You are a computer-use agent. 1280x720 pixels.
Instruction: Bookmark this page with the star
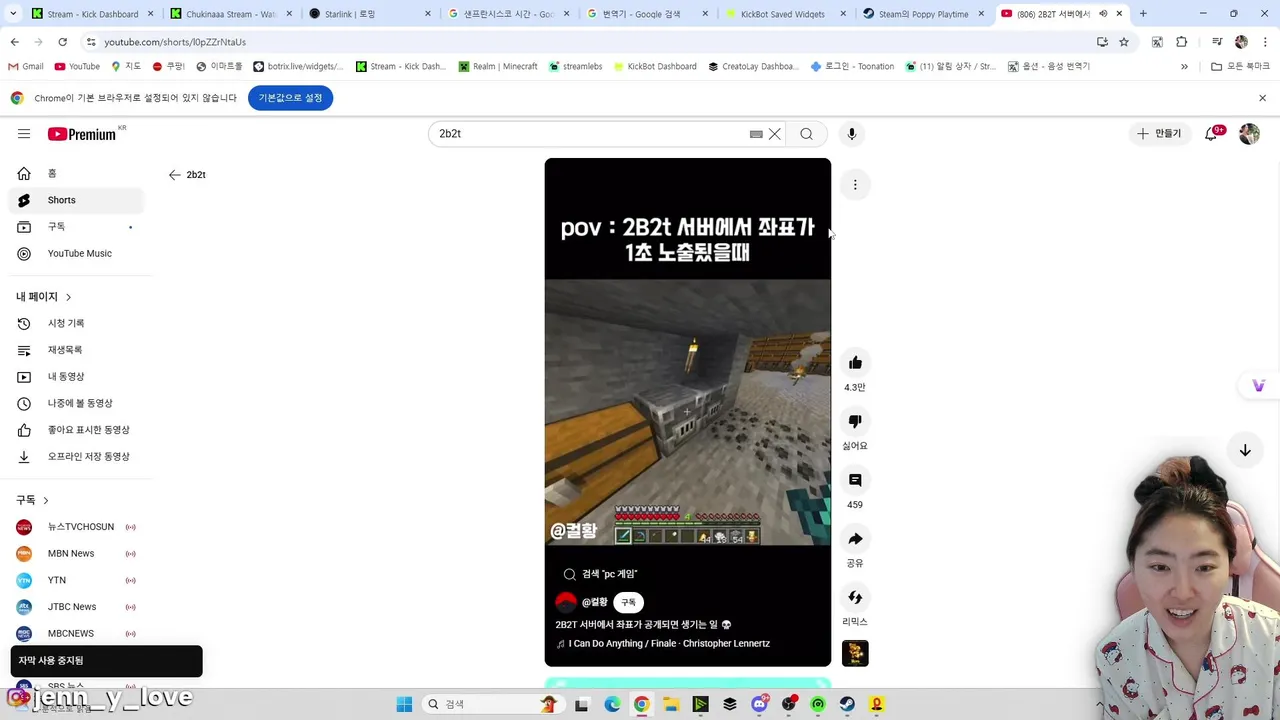(x=1124, y=42)
